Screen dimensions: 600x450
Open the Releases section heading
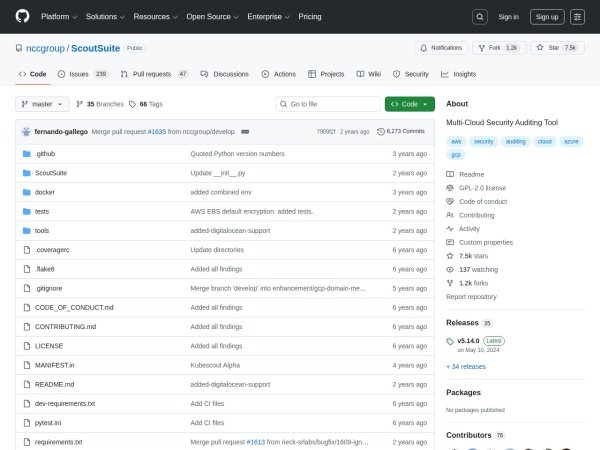pos(462,323)
